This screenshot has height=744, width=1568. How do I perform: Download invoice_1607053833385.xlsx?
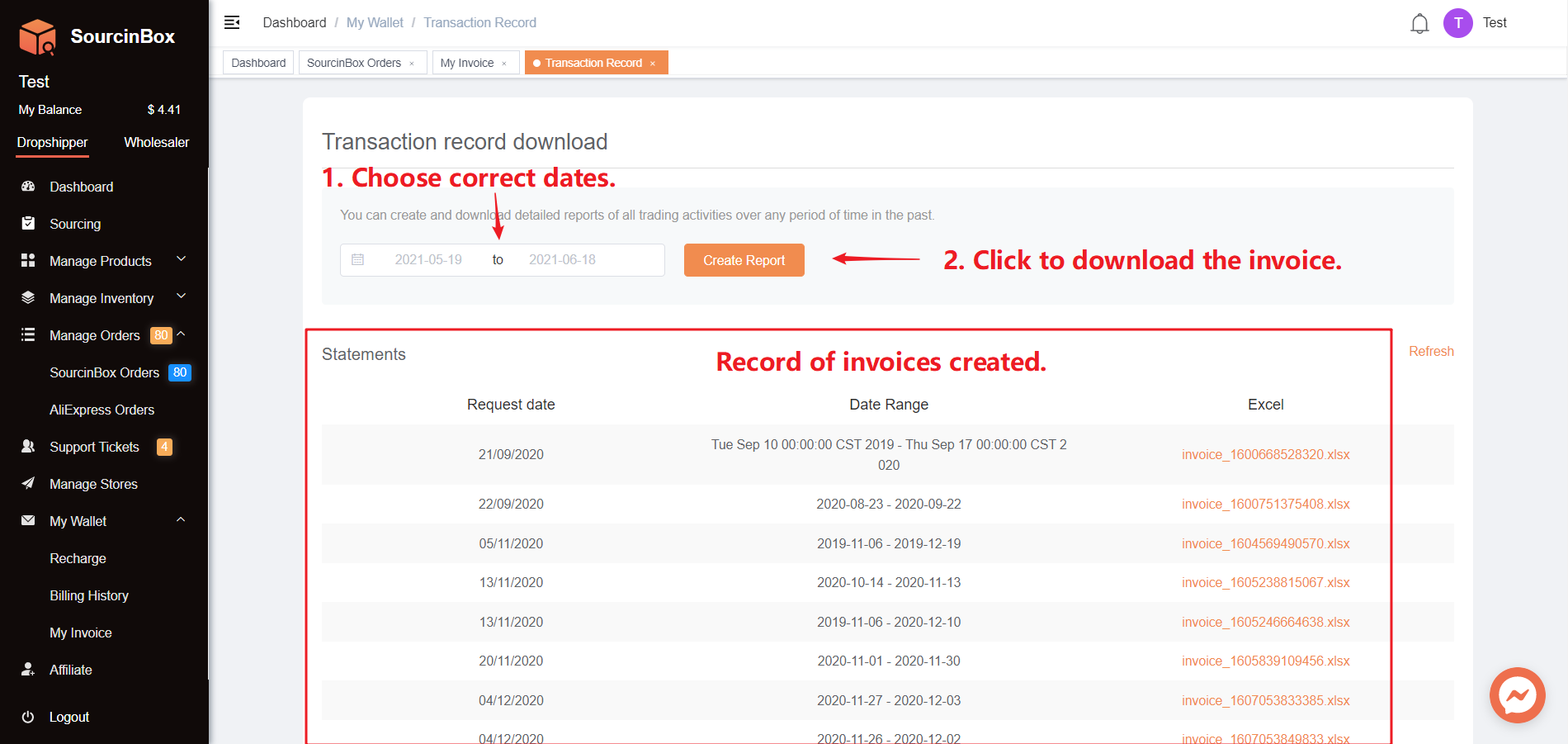tap(1265, 700)
